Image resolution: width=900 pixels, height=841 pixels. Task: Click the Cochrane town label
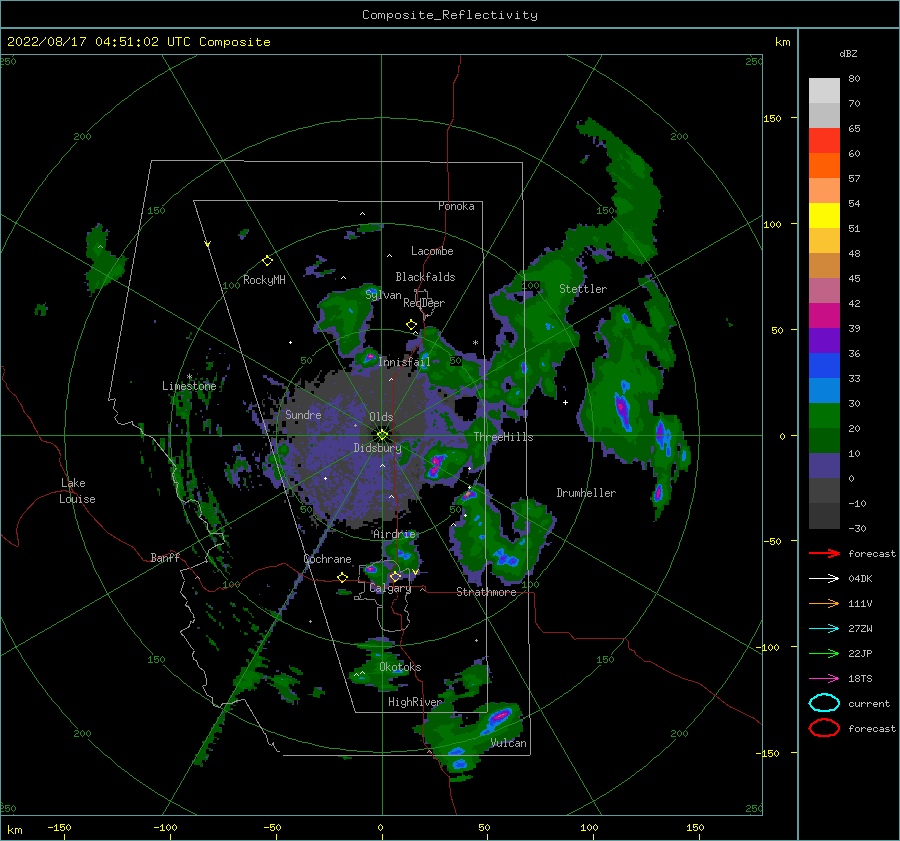(327, 559)
